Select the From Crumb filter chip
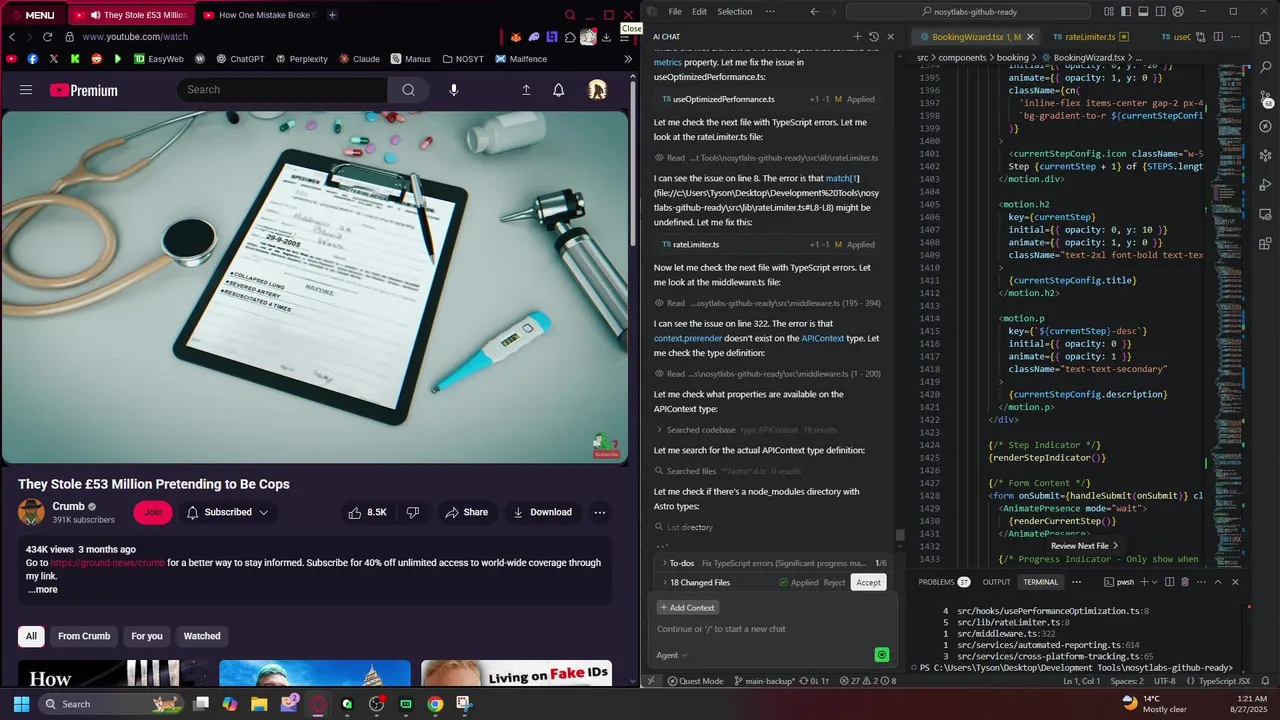The height and width of the screenshot is (720, 1280). 84,636
